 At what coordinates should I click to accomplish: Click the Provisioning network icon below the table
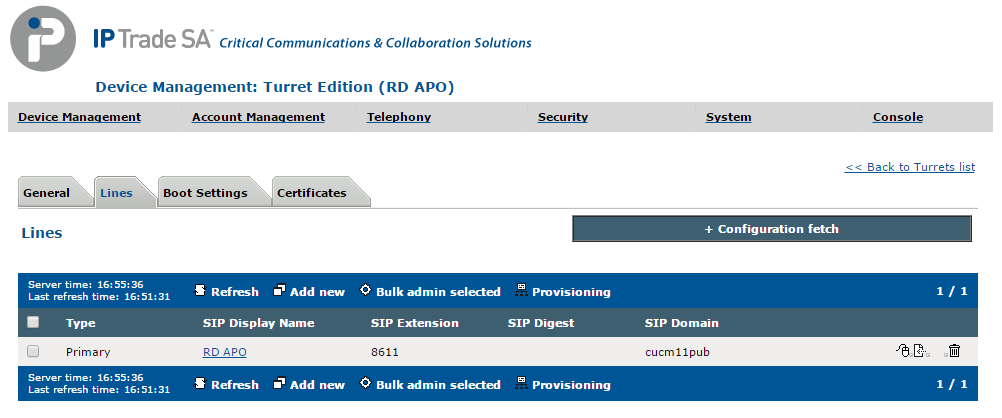point(521,384)
